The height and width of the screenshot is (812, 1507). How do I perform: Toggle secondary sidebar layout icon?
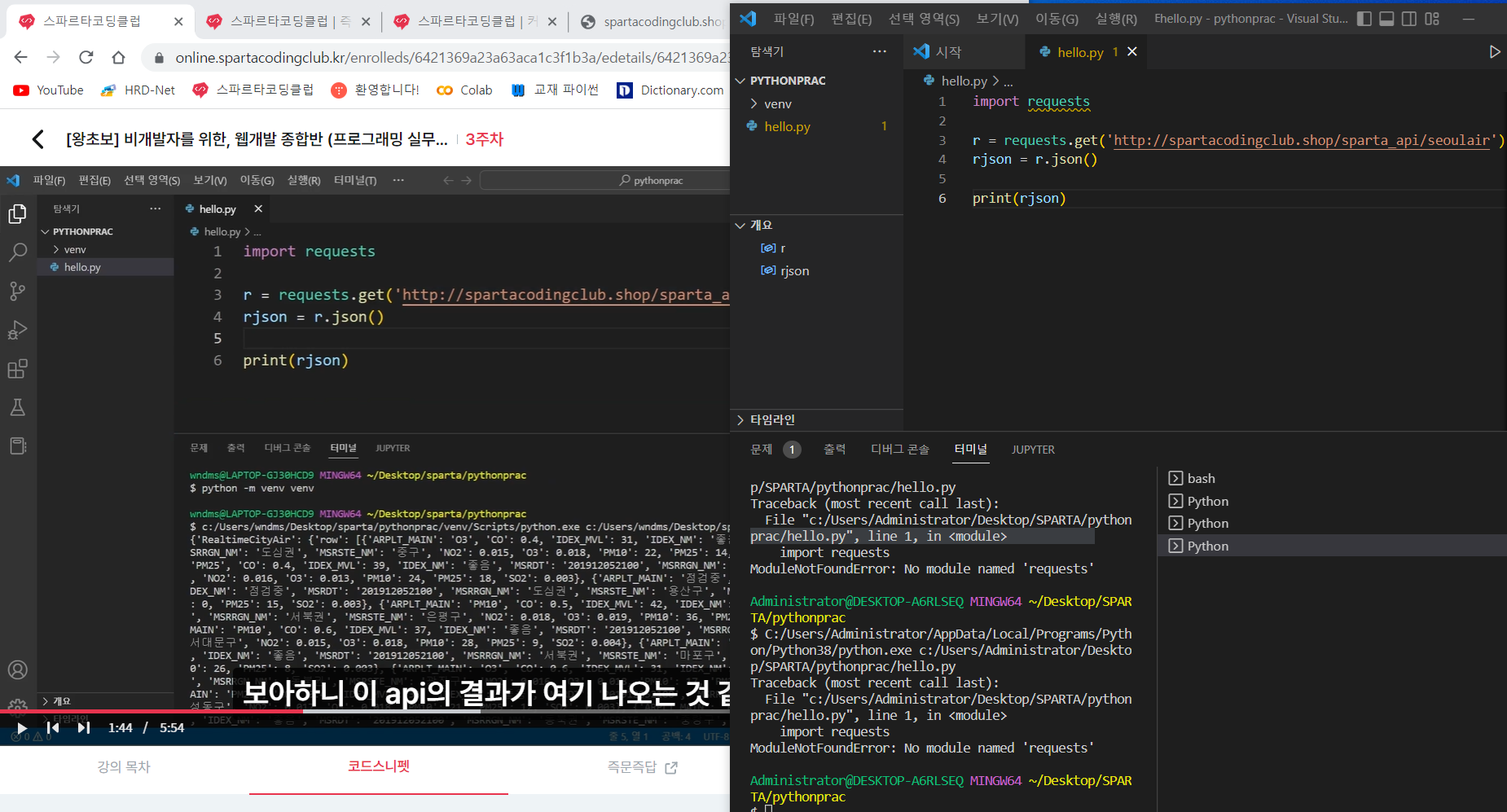coord(1409,19)
